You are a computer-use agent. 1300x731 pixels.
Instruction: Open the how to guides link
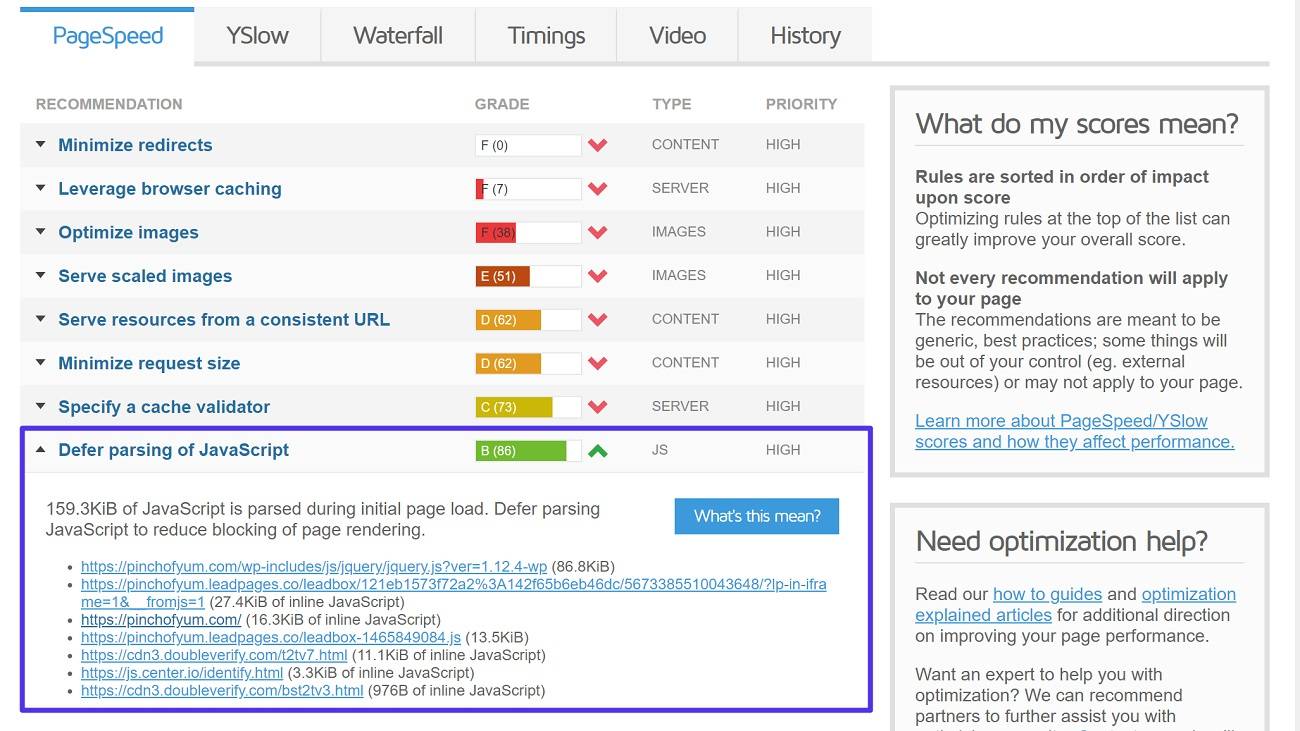click(1047, 593)
